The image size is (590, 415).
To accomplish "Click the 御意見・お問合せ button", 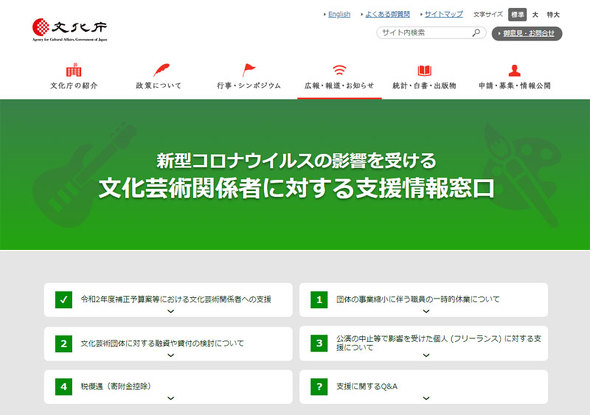I will (x=527, y=33).
